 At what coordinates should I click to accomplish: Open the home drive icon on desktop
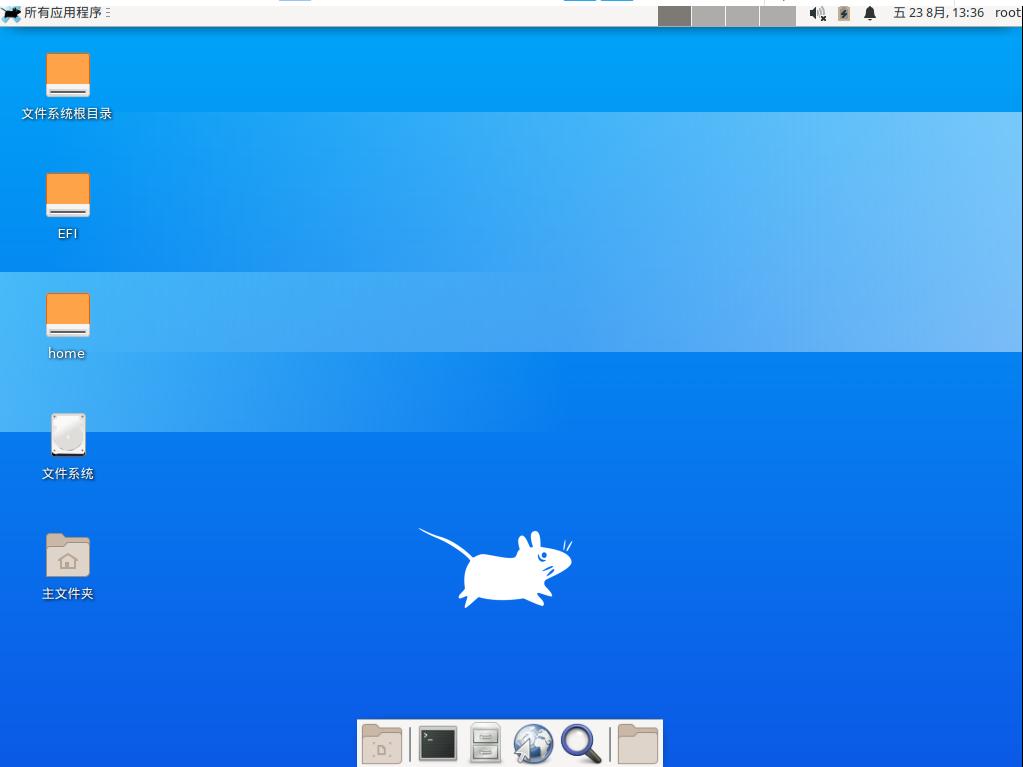coord(67,315)
